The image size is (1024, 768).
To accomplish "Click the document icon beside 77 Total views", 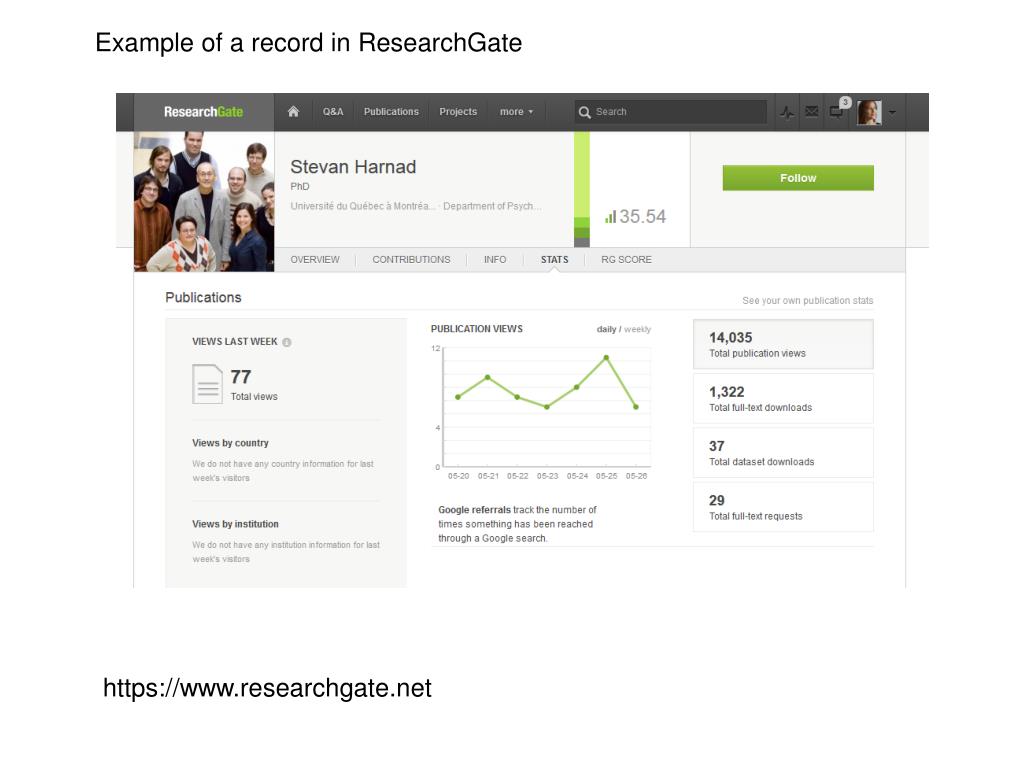I will click(207, 384).
